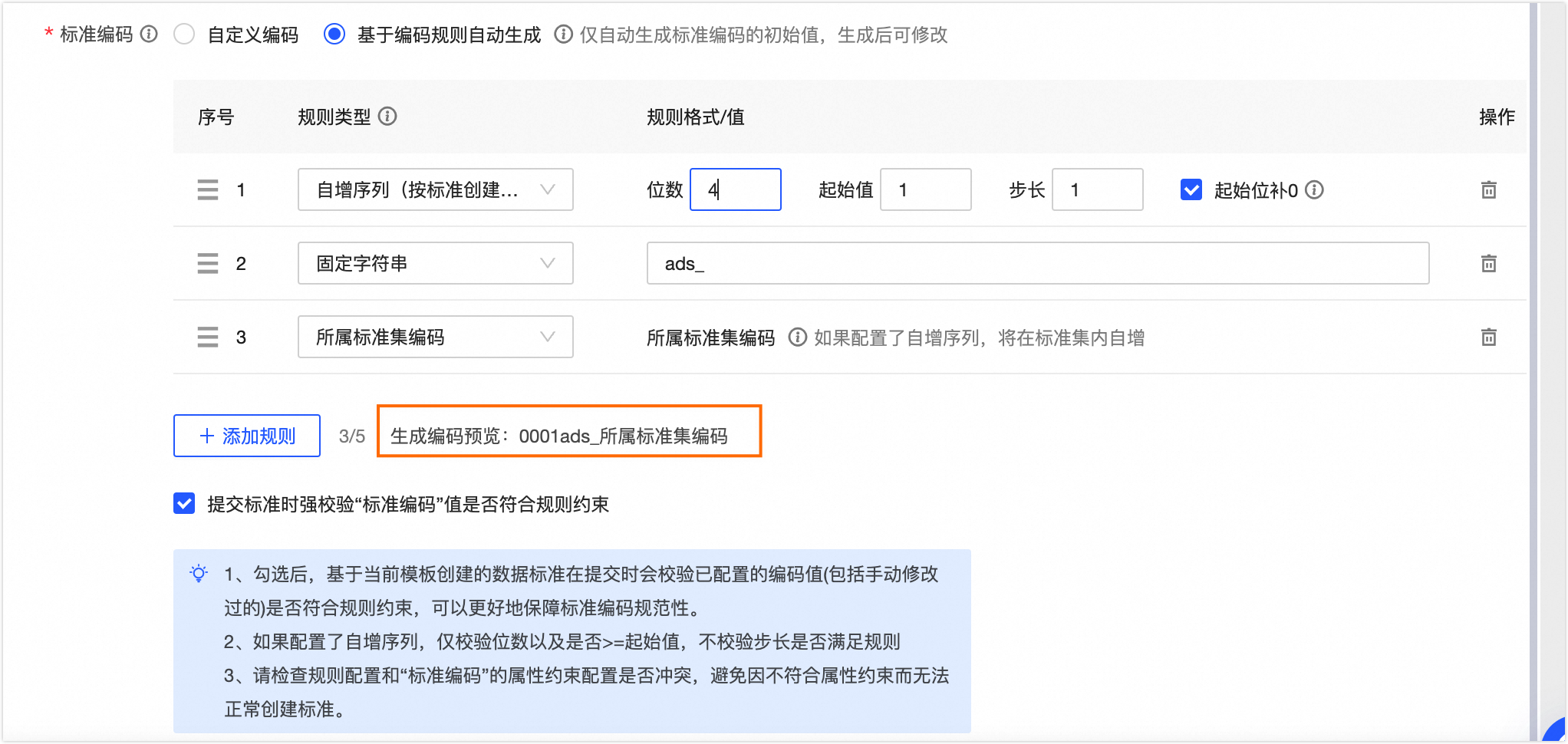The image size is (1568, 744).
Task: Click the info icon next to 起始位补0
Action: point(1314,189)
